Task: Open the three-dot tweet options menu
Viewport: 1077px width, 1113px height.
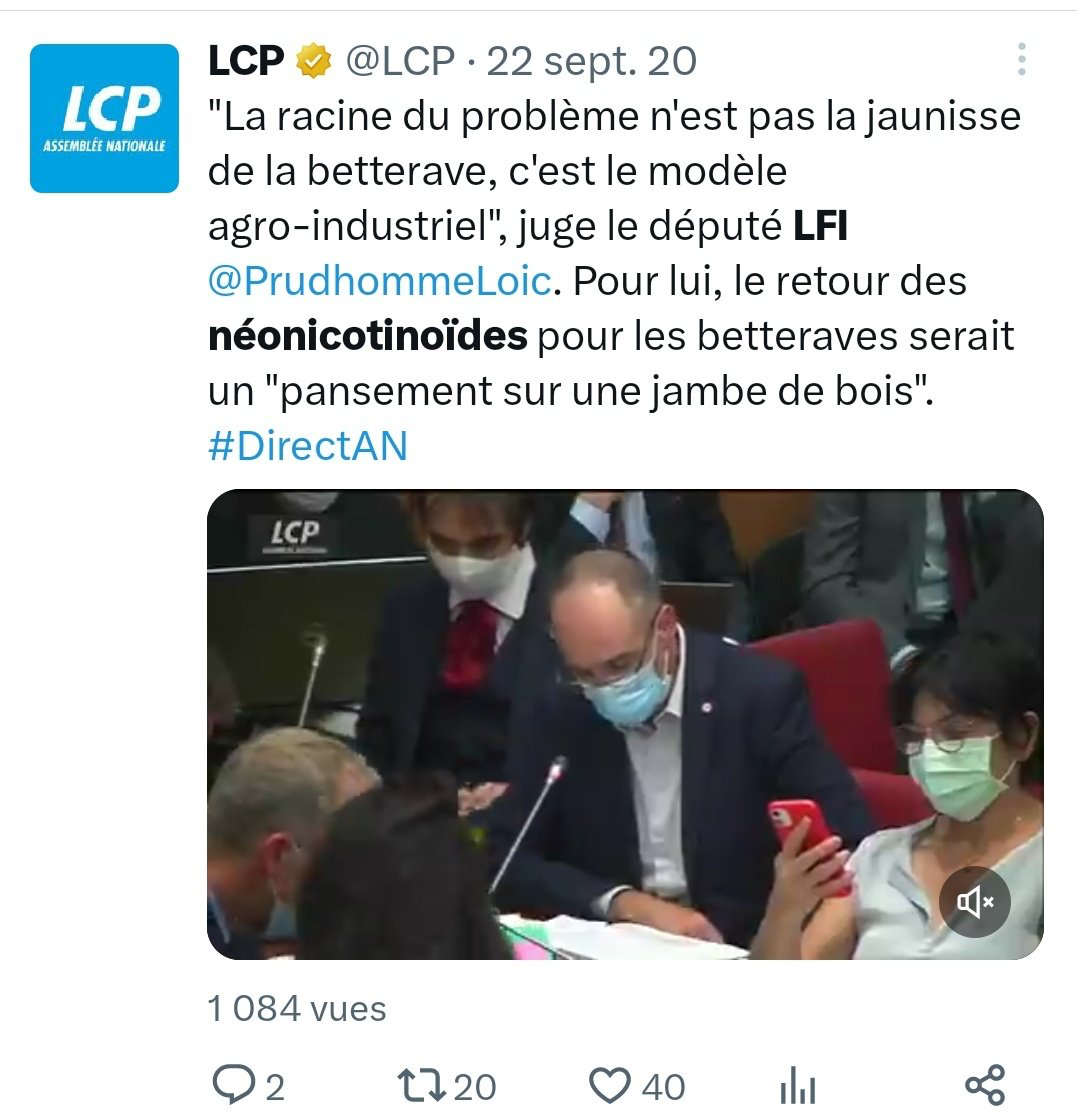Action: point(1022,59)
